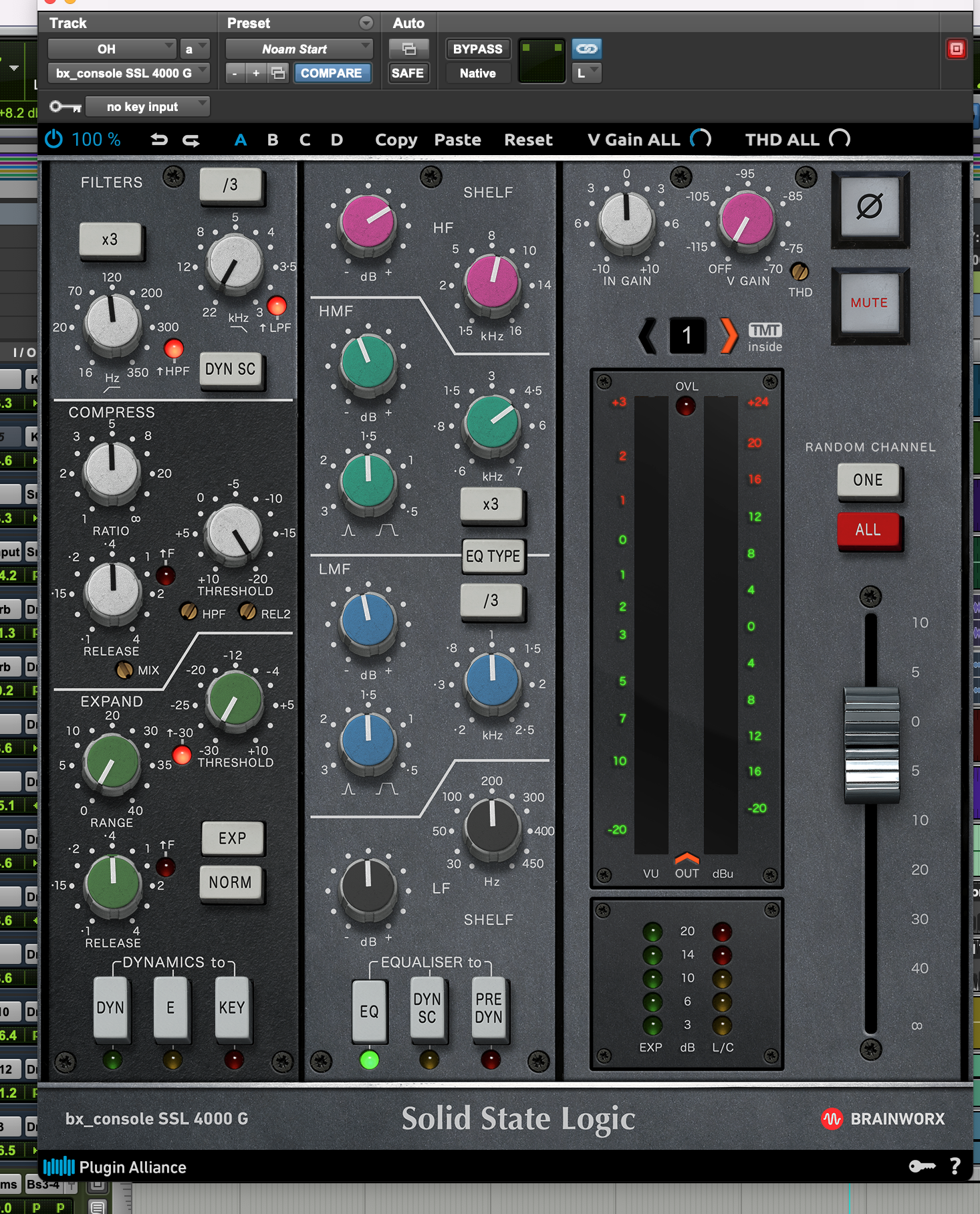Click the TMT channel number display
This screenshot has height=1214, width=980.
[x=687, y=335]
